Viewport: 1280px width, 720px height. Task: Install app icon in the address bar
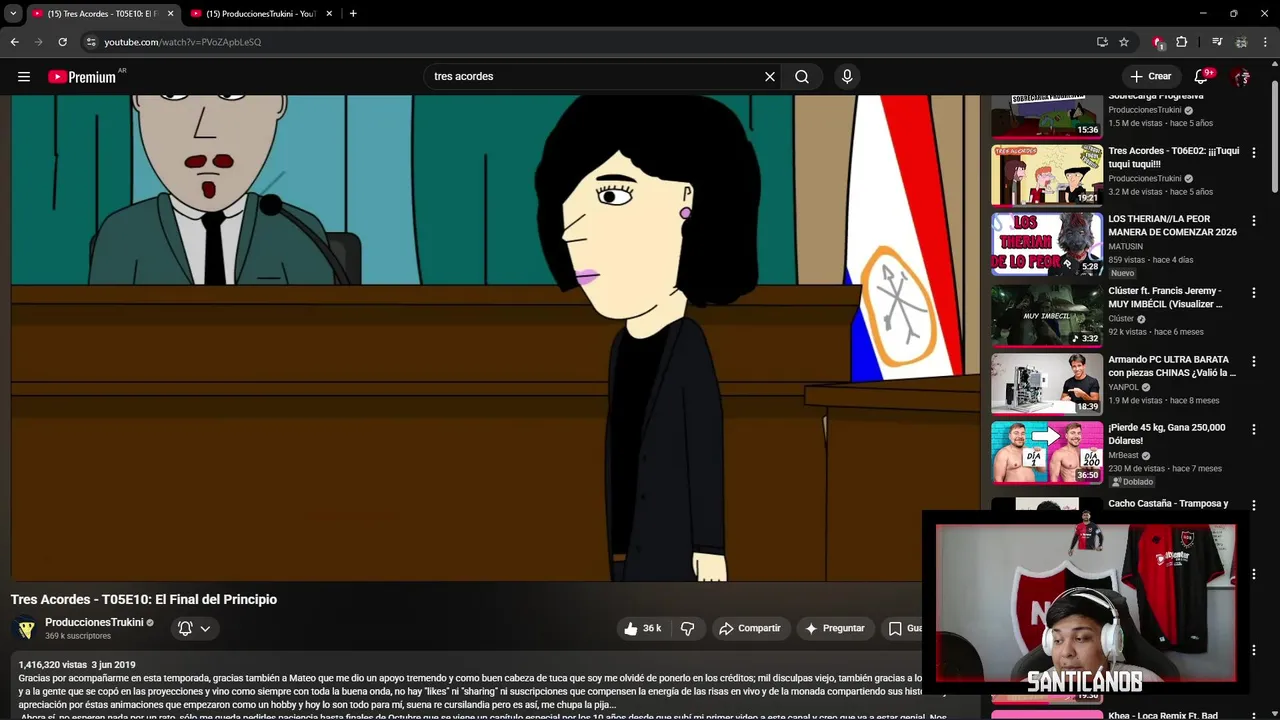[x=1102, y=42]
